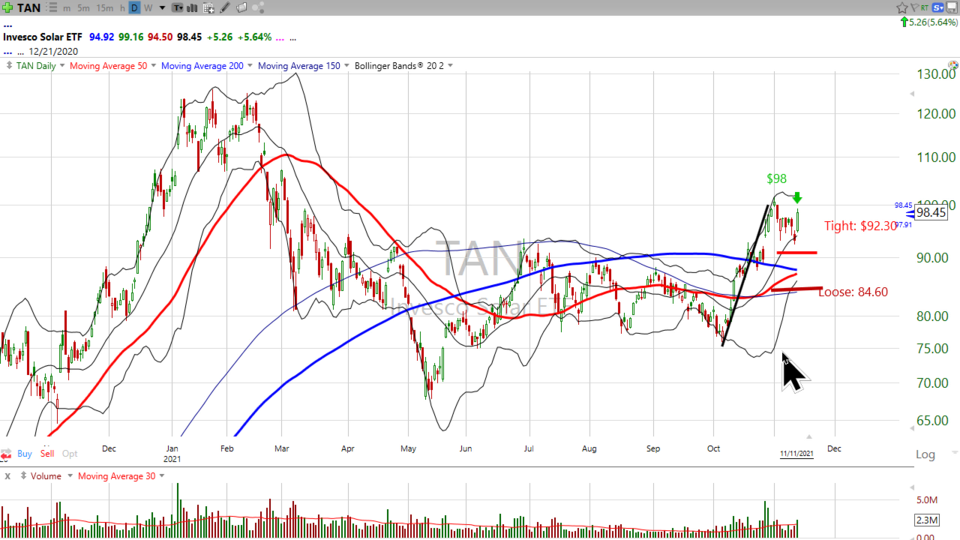Click the small scroll arrow above Dec axis
The height and width of the screenshot is (540, 960).
tap(809, 437)
